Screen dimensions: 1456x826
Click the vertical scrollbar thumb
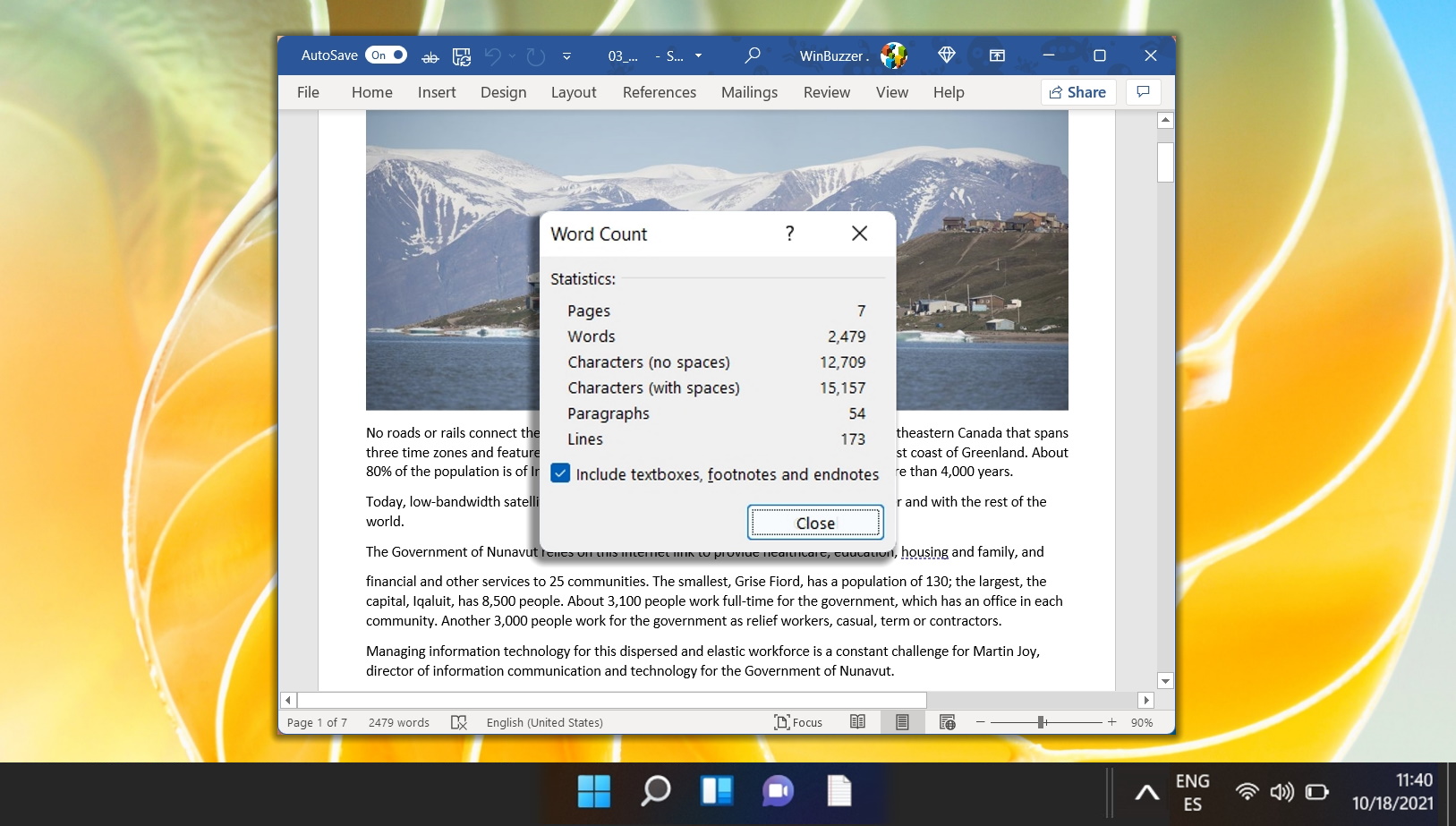(1165, 162)
